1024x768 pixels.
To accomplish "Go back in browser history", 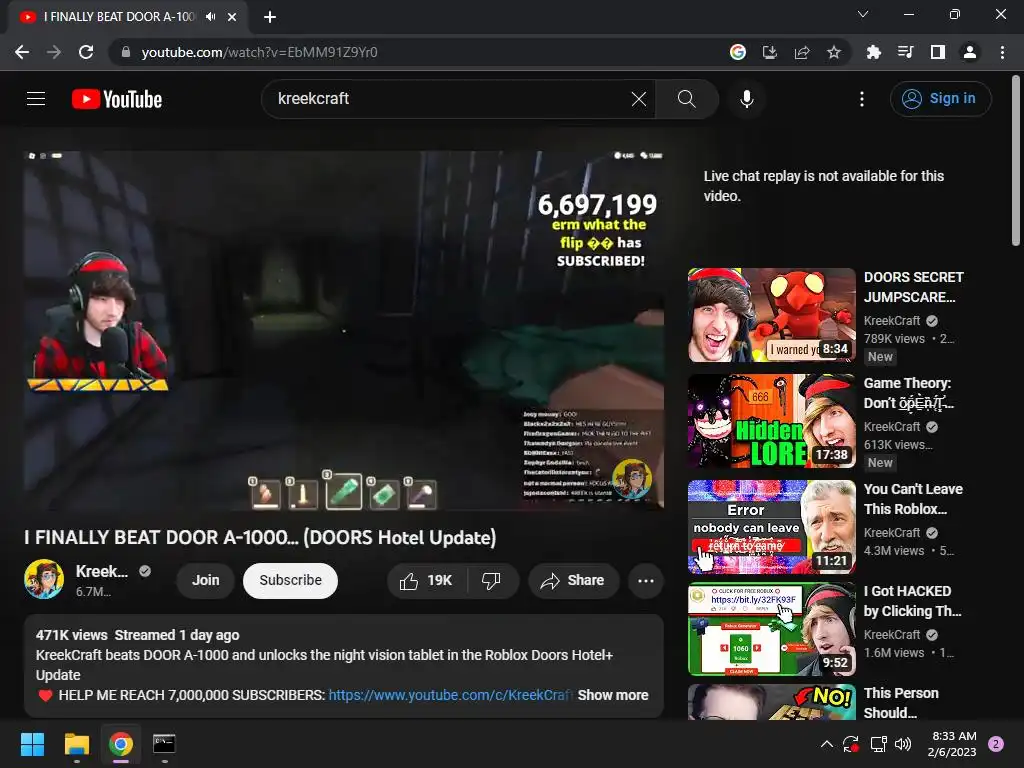I will pos(22,52).
